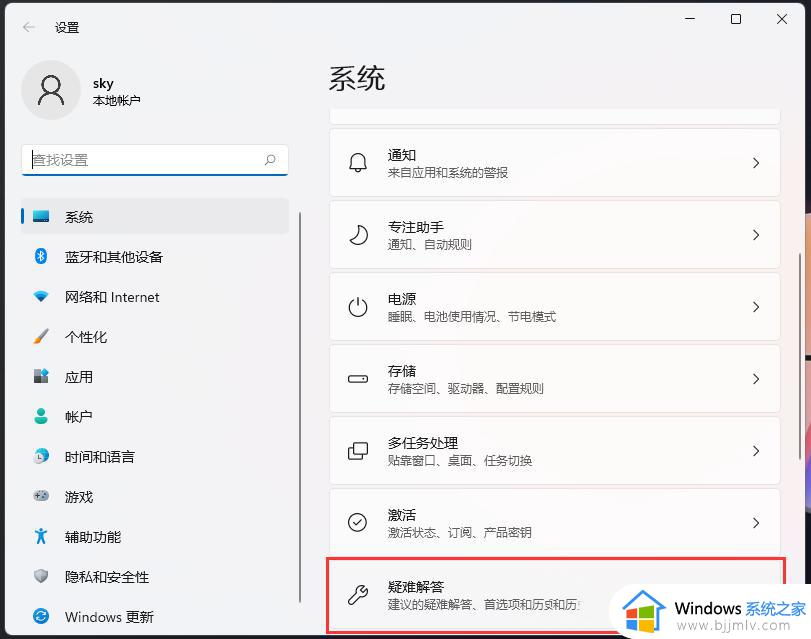Open 时间和语言 settings
Screen dimensions: 811x639
point(155,456)
